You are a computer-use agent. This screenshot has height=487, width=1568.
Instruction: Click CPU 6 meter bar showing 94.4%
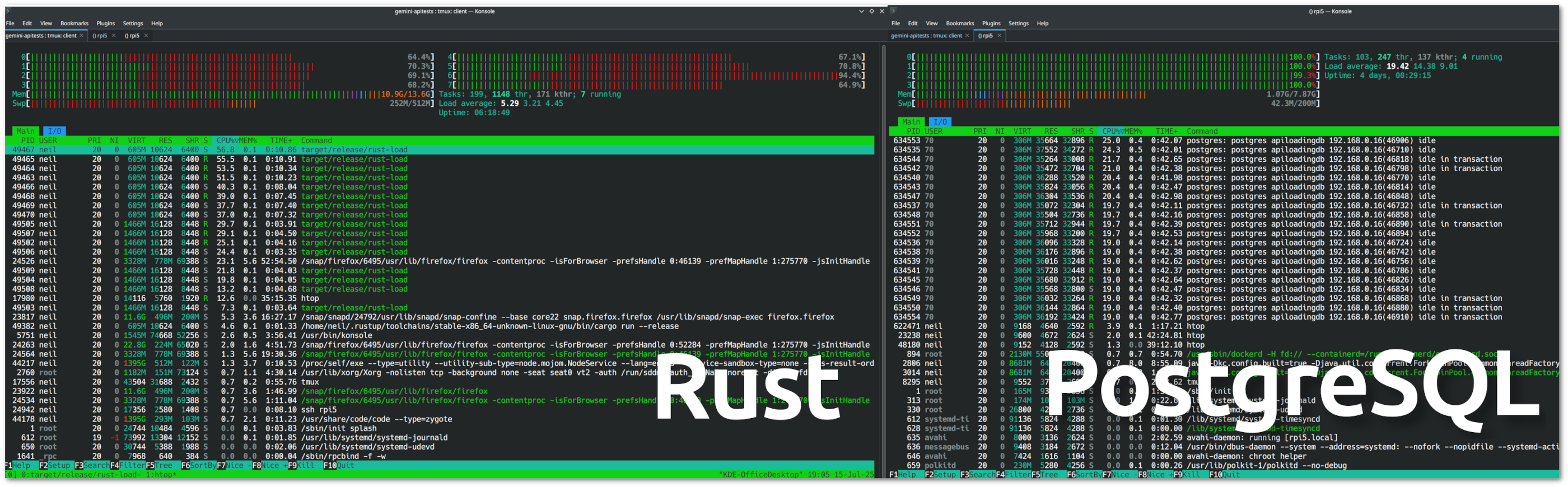[x=656, y=76]
